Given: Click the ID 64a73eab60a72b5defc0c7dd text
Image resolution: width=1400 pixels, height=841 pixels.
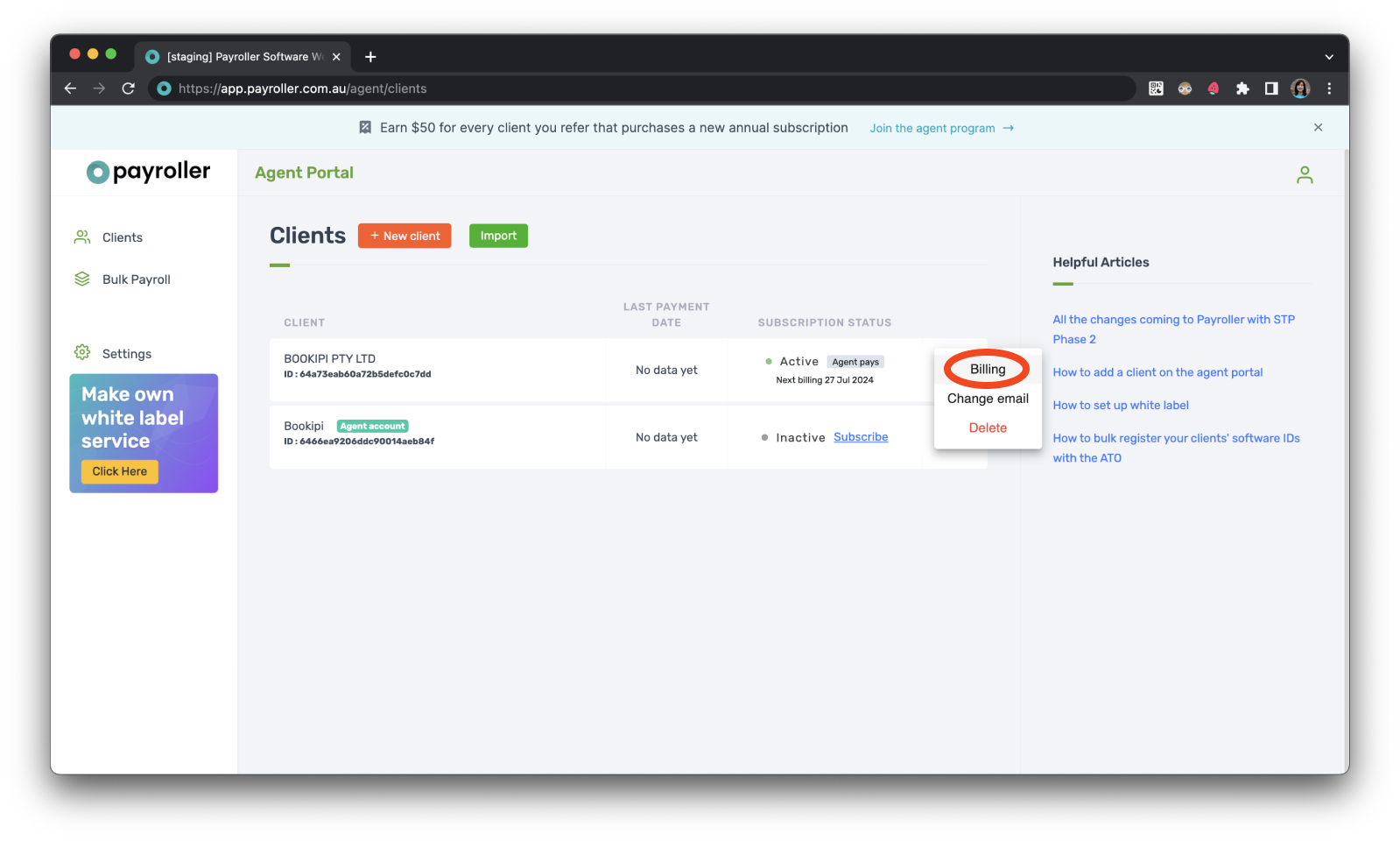Looking at the screenshot, I should (x=357, y=374).
